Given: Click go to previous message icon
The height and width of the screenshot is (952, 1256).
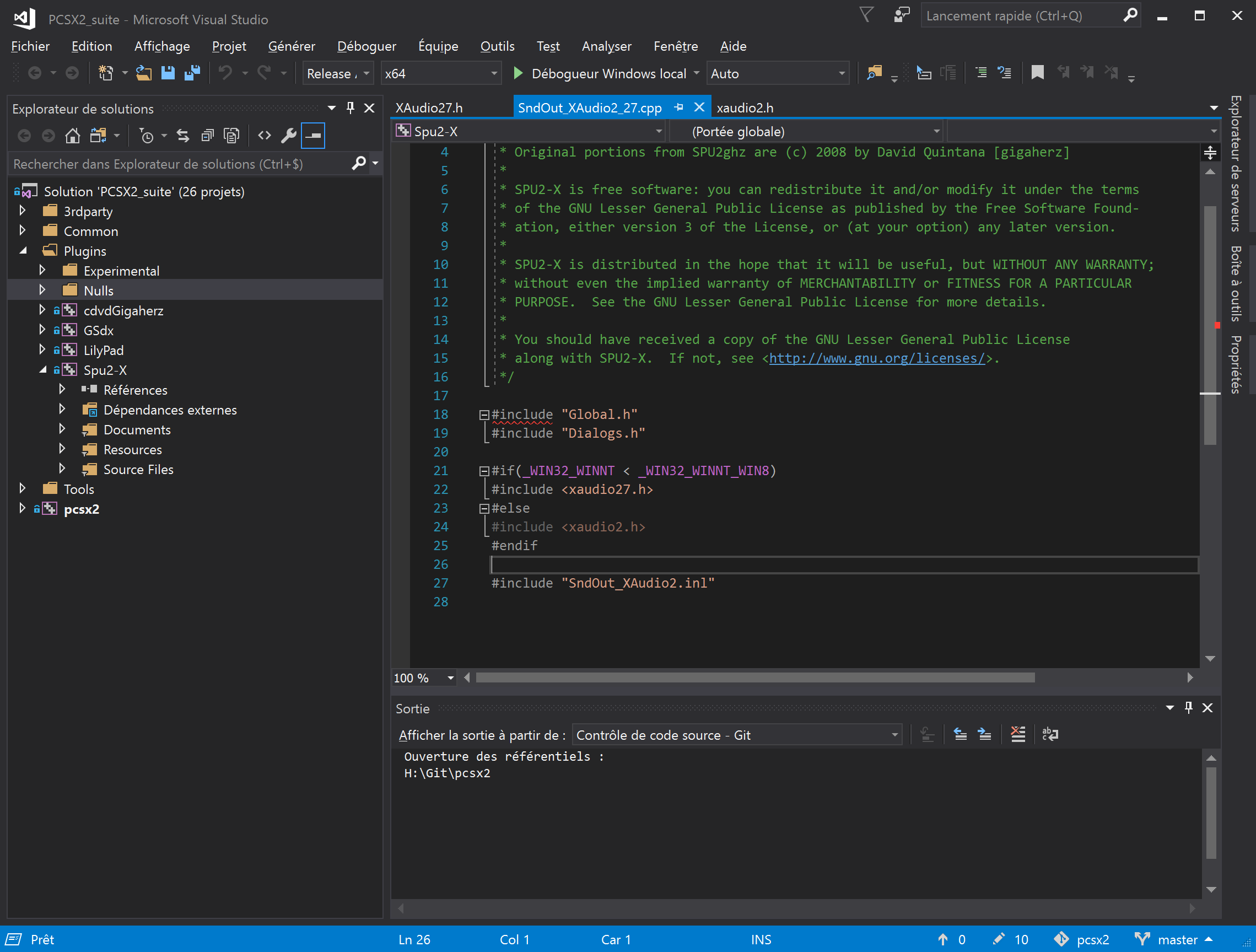Looking at the screenshot, I should (960, 734).
